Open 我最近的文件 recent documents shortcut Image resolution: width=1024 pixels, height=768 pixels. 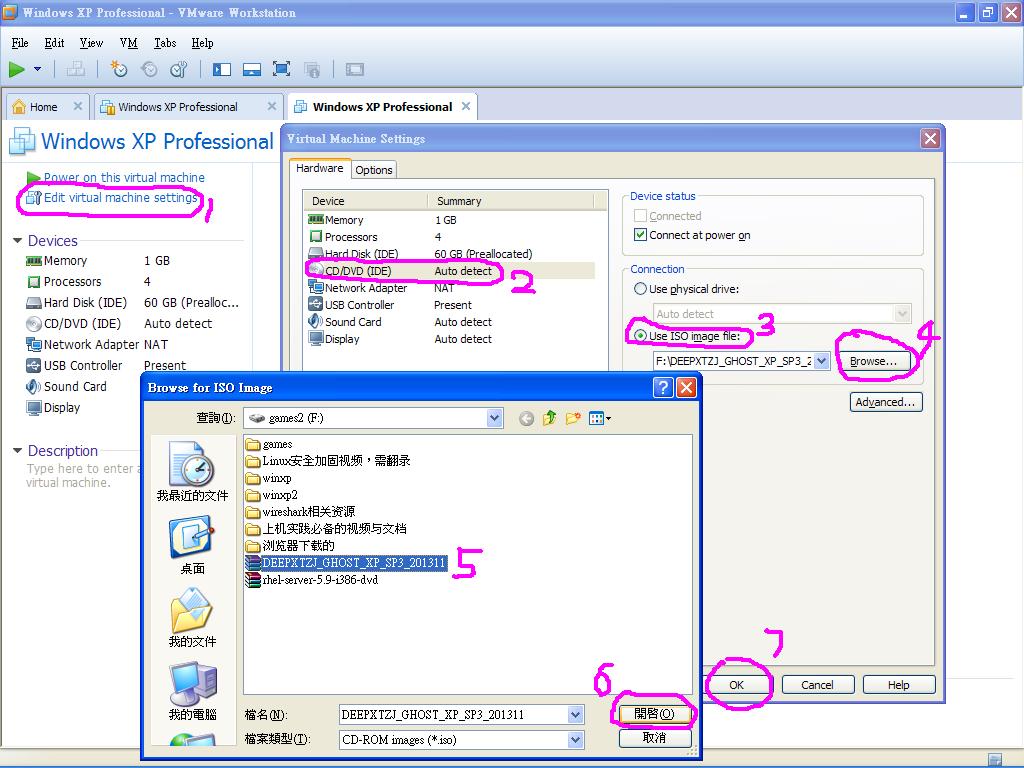(x=192, y=472)
